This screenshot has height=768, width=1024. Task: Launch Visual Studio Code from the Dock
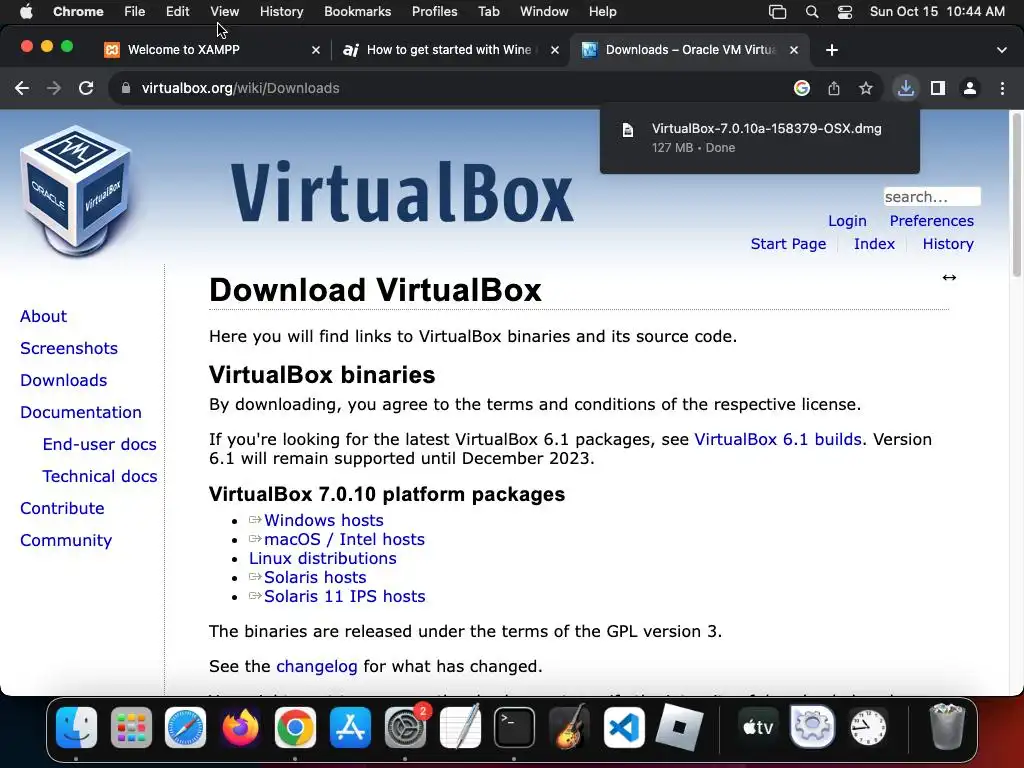(x=624, y=728)
